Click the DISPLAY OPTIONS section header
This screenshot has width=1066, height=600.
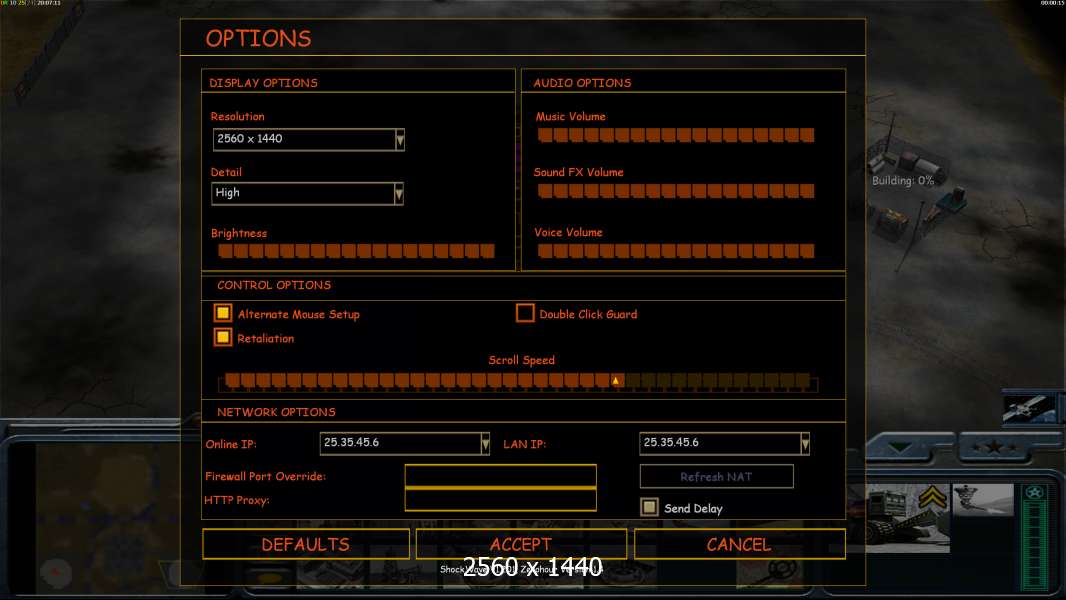click(263, 83)
